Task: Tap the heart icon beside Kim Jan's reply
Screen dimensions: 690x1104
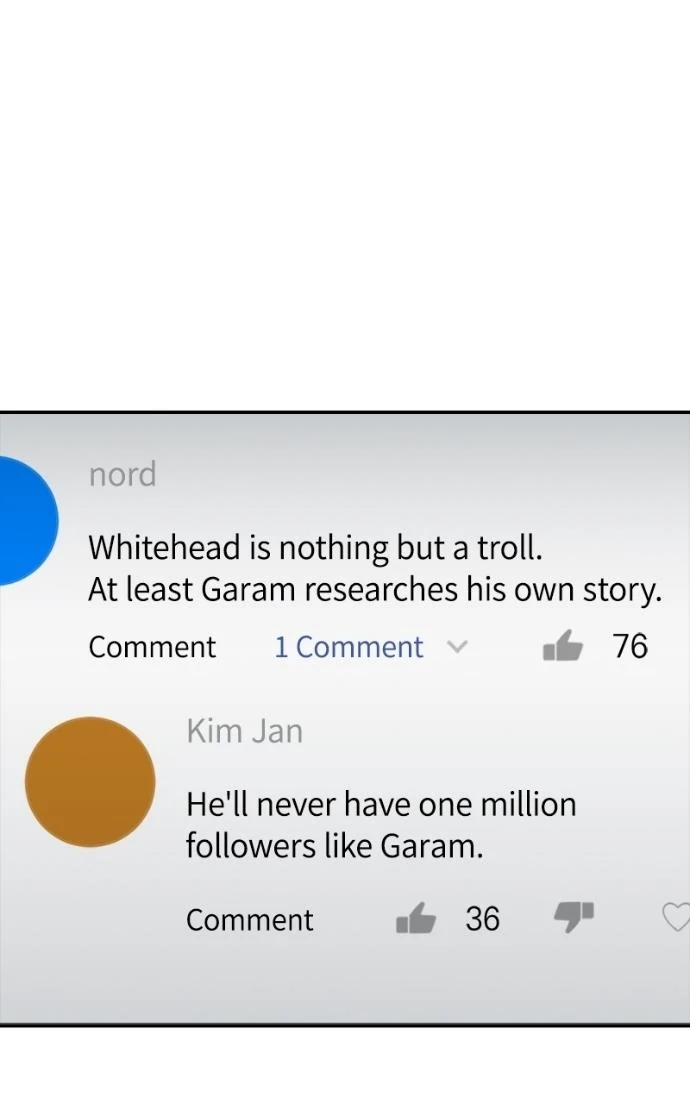Action: click(x=677, y=917)
